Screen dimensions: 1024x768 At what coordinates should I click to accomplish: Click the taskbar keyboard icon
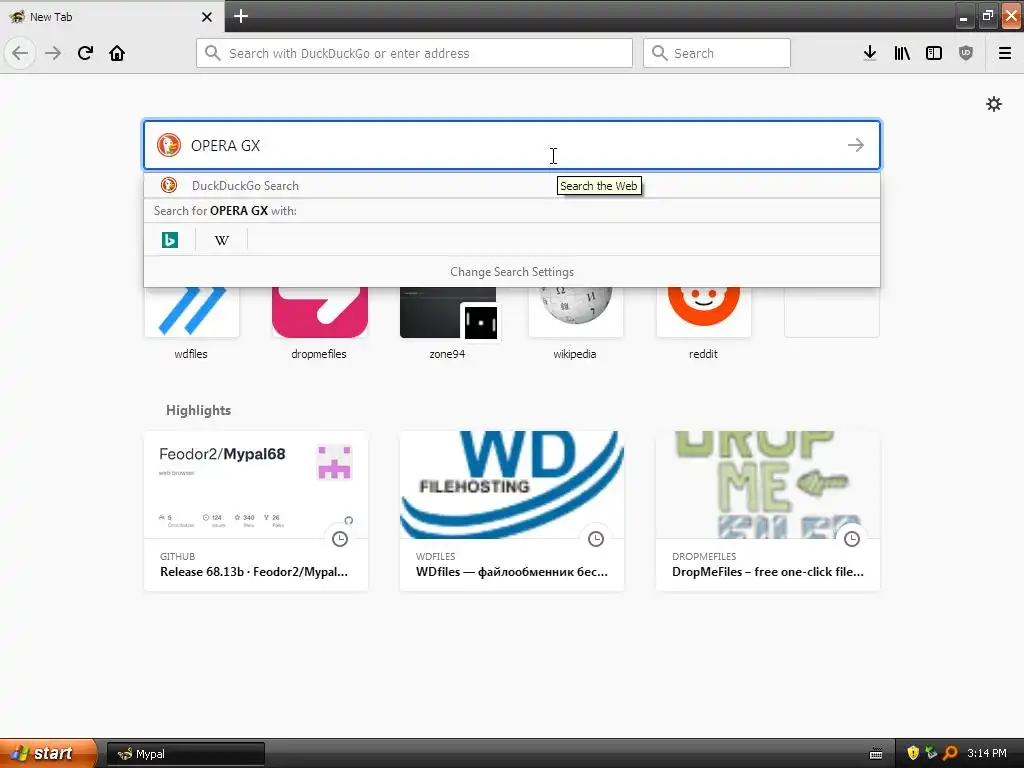(x=876, y=754)
